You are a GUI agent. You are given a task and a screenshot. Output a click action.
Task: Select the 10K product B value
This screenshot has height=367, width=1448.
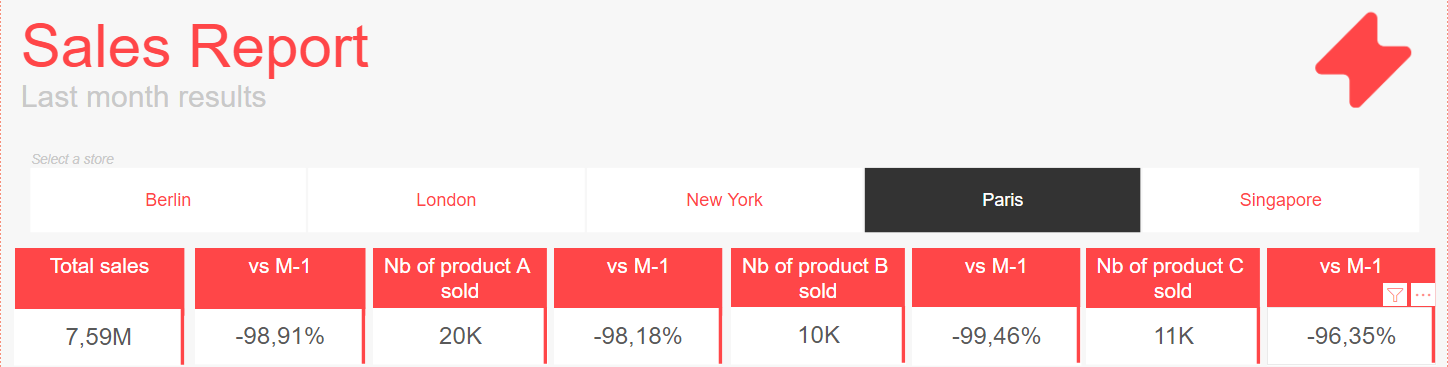coord(818,335)
